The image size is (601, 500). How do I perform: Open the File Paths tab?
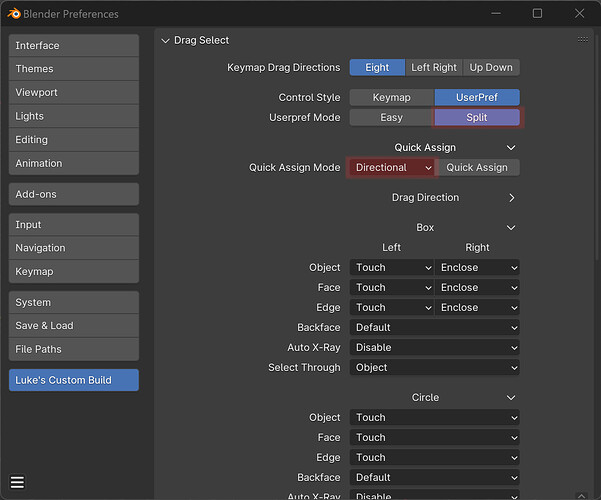click(x=74, y=349)
